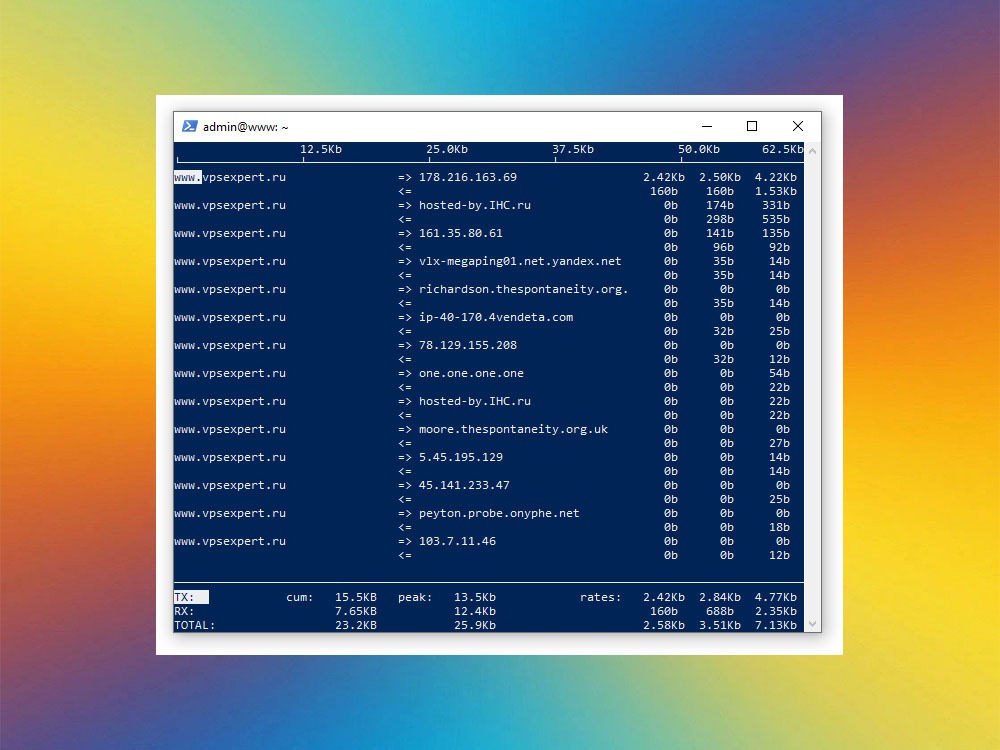The height and width of the screenshot is (750, 1000).
Task: Click the 25.0Kb scale label
Action: [446, 148]
